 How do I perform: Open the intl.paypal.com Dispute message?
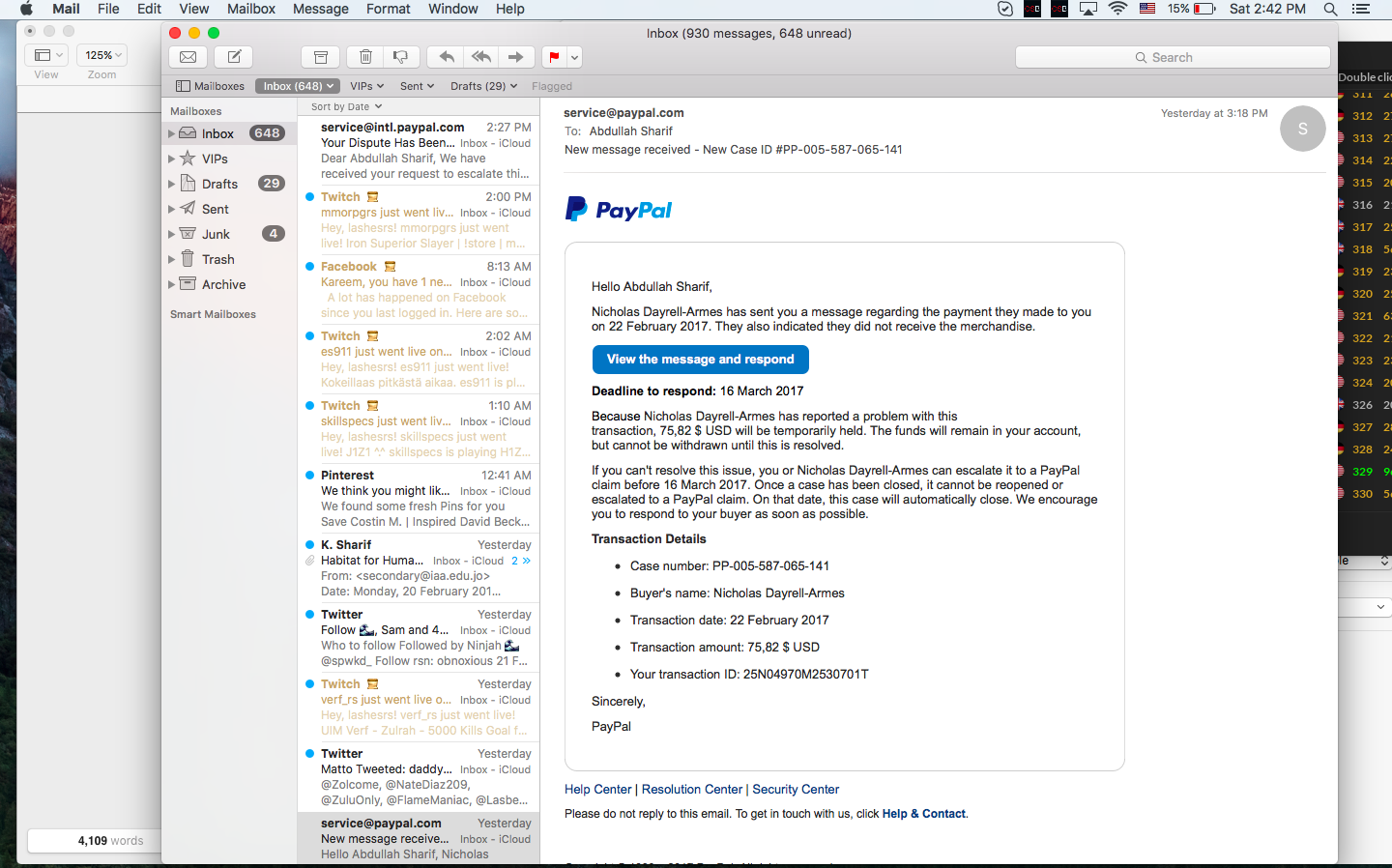coord(419,151)
